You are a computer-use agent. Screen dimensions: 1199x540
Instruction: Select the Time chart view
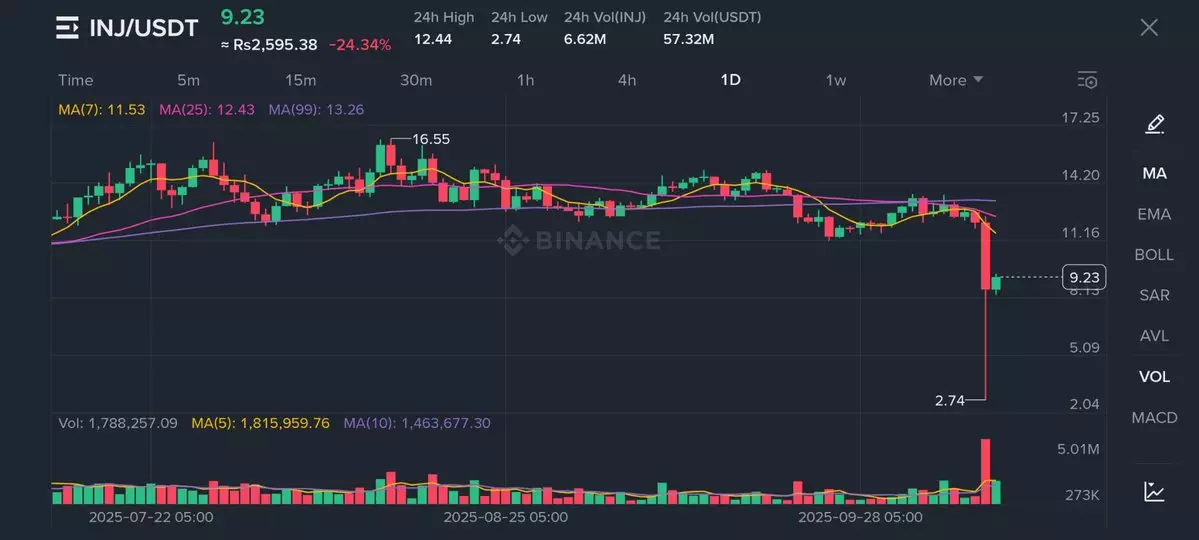pos(76,80)
